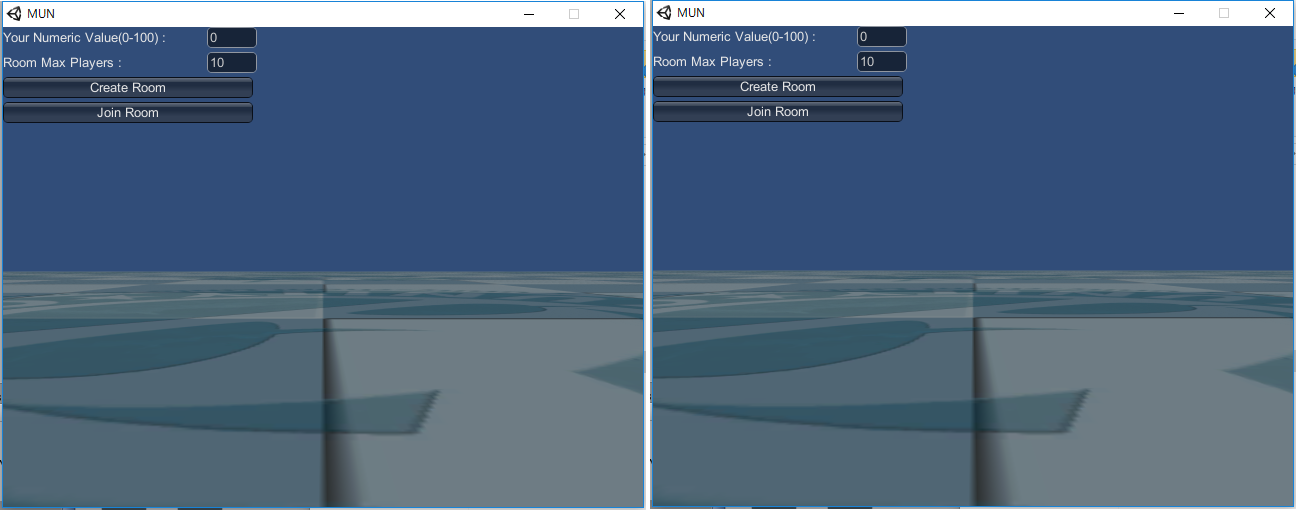Close the right MUN window
This screenshot has width=1296, height=510.
pyautogui.click(x=1270, y=13)
